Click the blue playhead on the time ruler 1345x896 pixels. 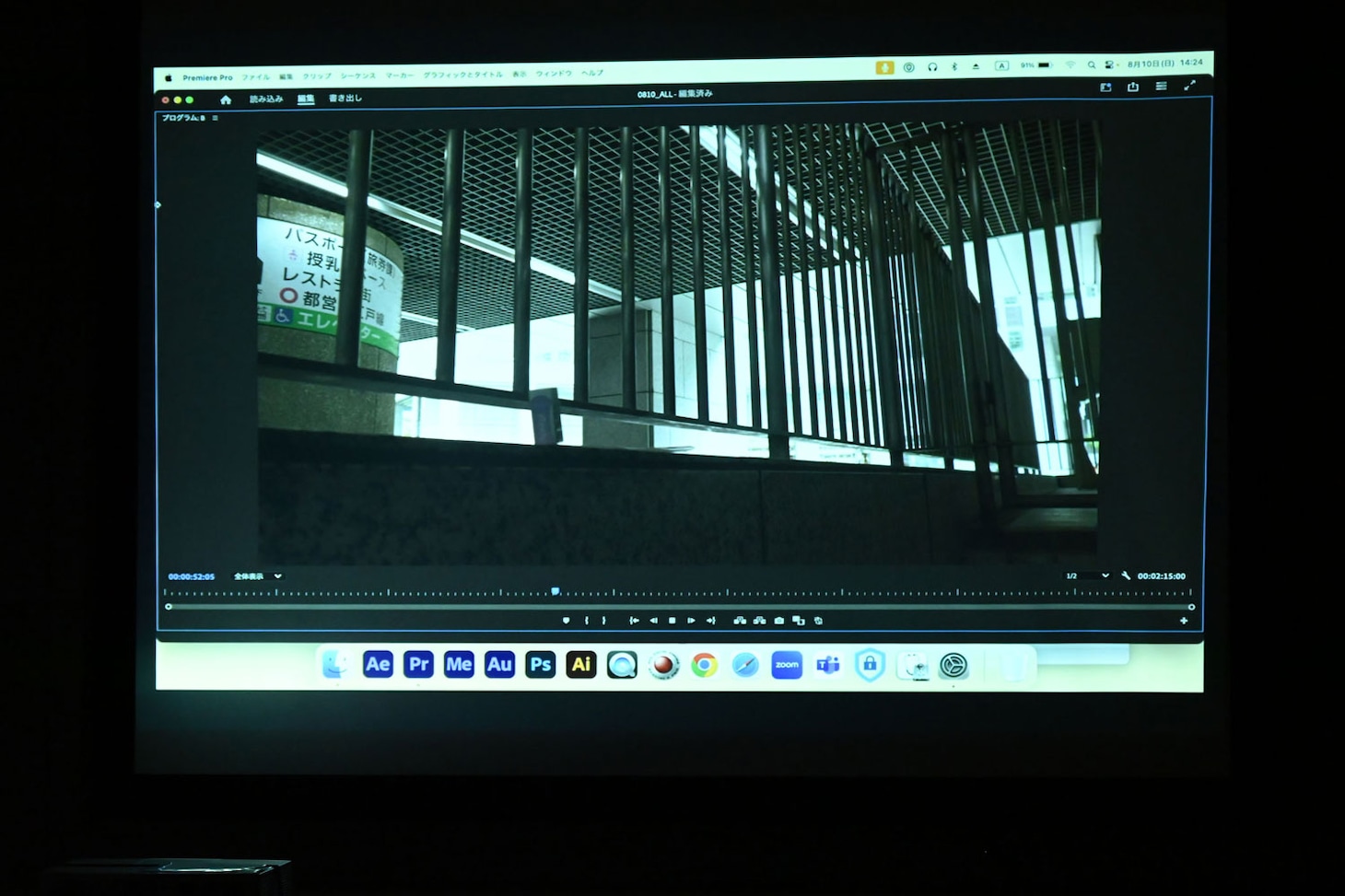point(556,591)
